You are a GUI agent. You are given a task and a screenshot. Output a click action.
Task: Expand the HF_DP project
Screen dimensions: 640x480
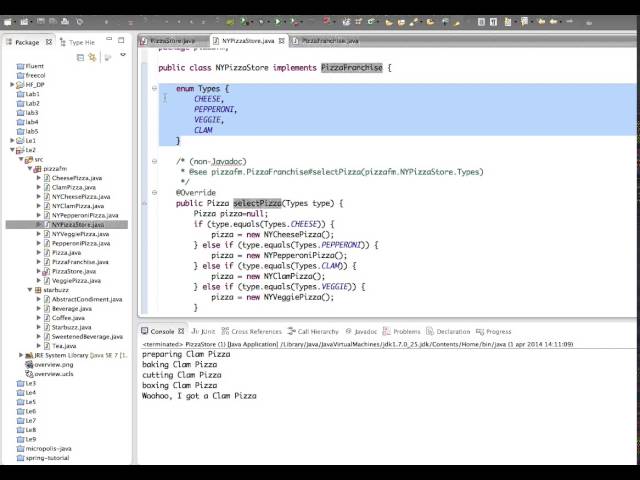pos(12,85)
